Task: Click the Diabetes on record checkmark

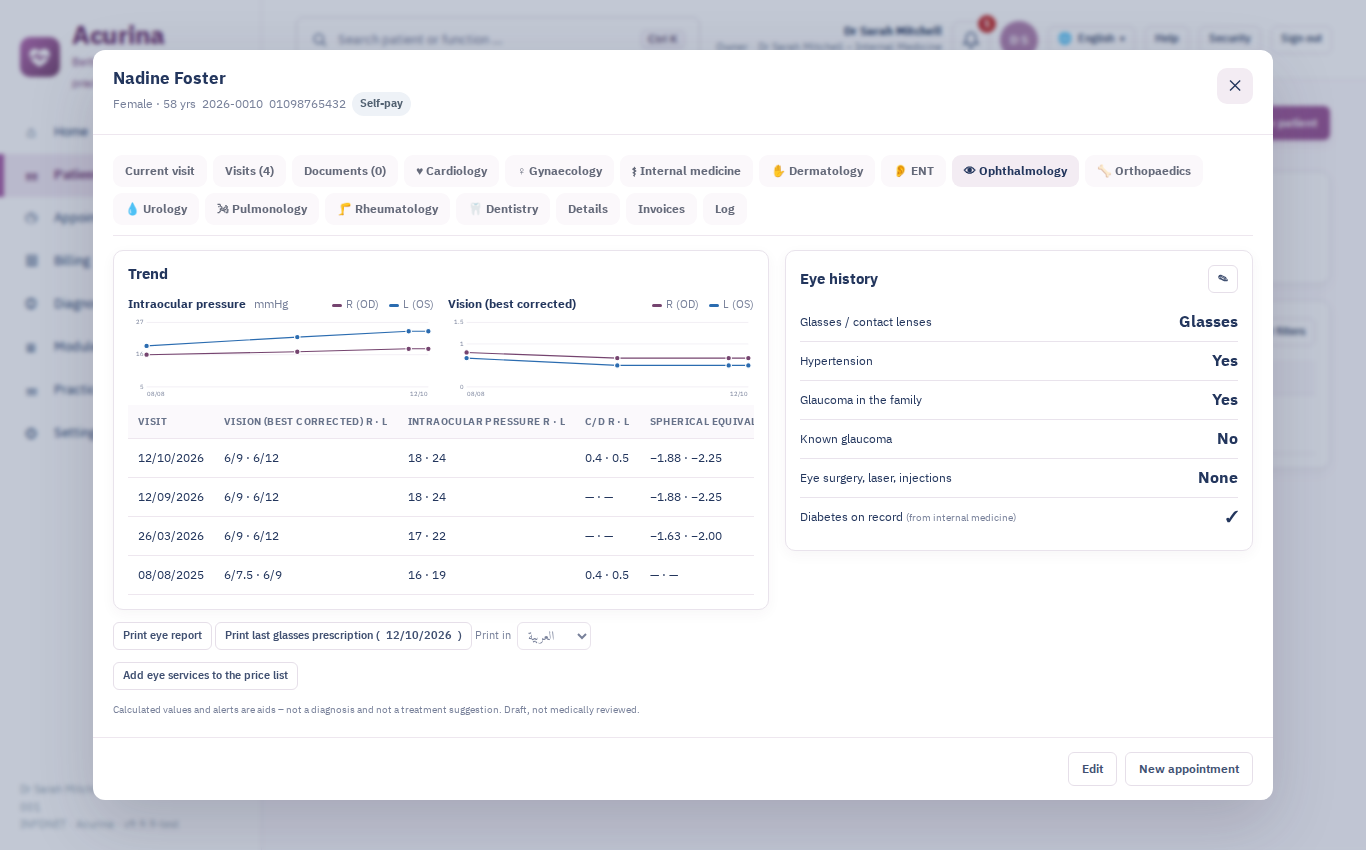Action: [1231, 517]
